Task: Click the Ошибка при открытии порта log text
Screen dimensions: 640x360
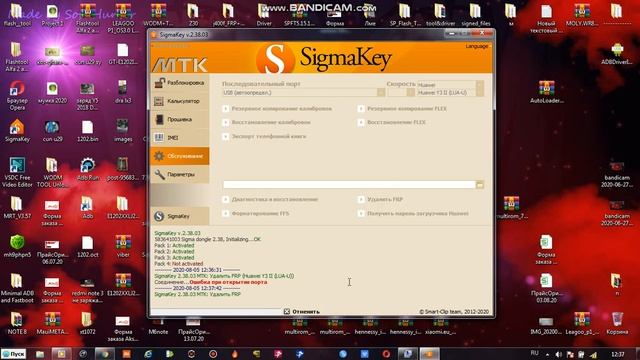Action: click(x=228, y=282)
